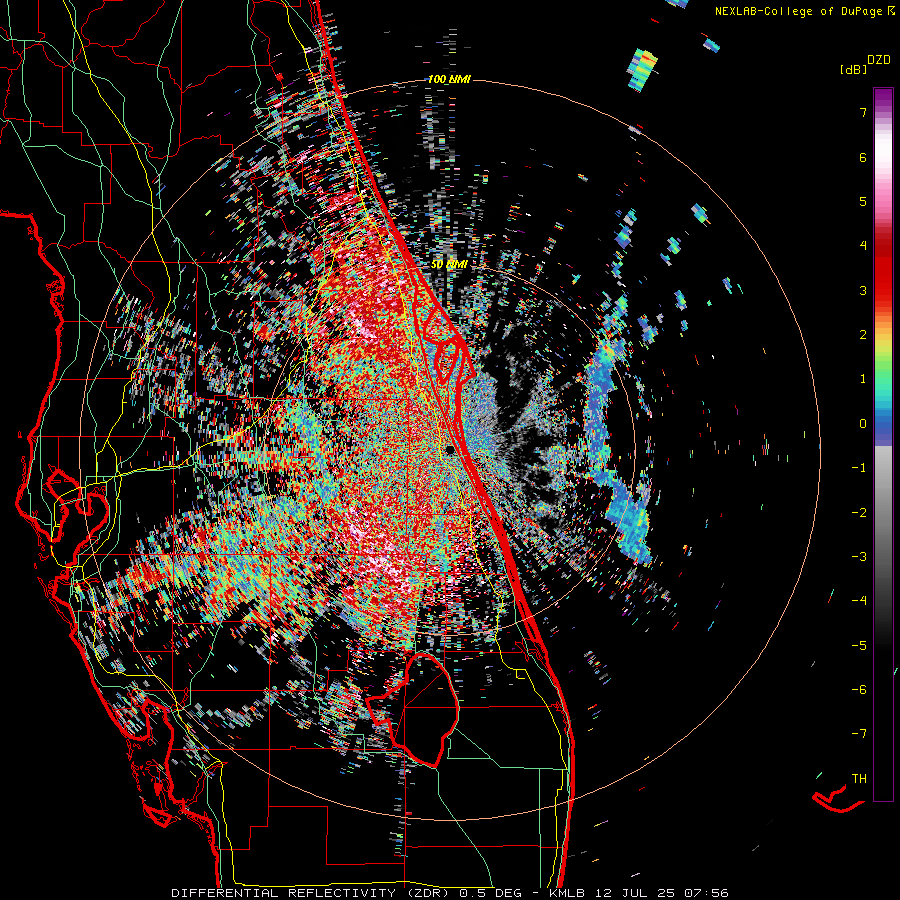Click the 7 value on the color scale

pos(863,112)
